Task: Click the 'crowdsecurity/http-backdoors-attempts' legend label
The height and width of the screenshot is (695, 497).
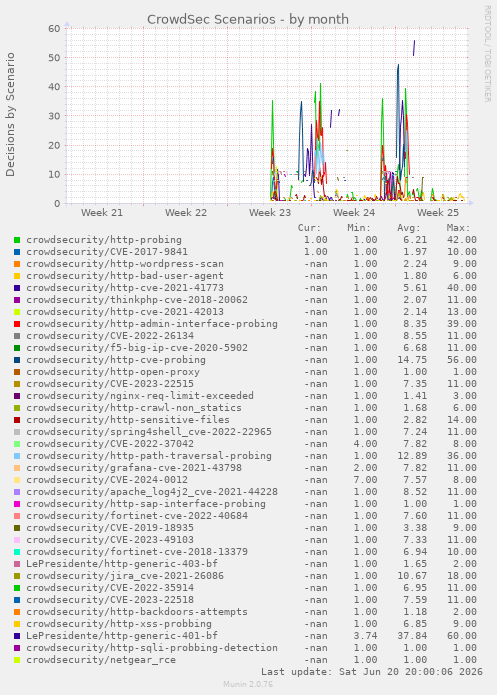Action: (137, 612)
